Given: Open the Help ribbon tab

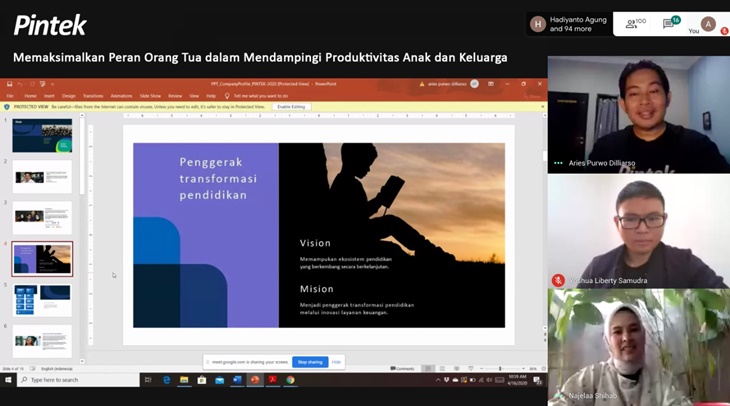Looking at the screenshot, I should coord(211,96).
